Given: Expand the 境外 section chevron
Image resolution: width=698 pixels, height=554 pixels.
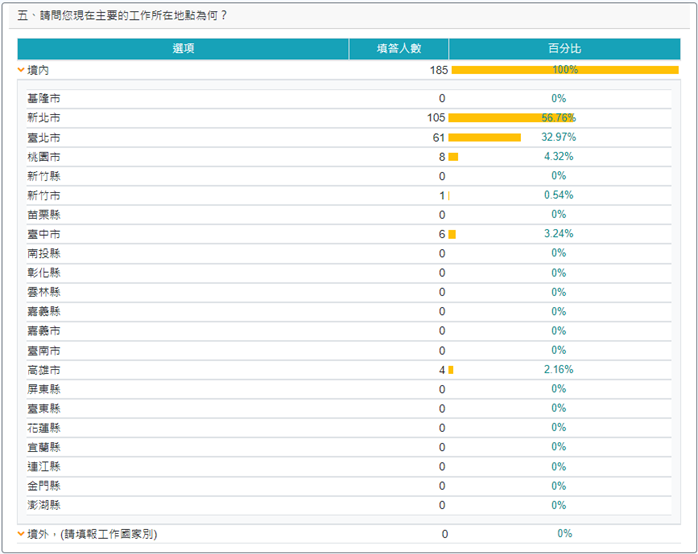Looking at the screenshot, I should click(x=21, y=534).
